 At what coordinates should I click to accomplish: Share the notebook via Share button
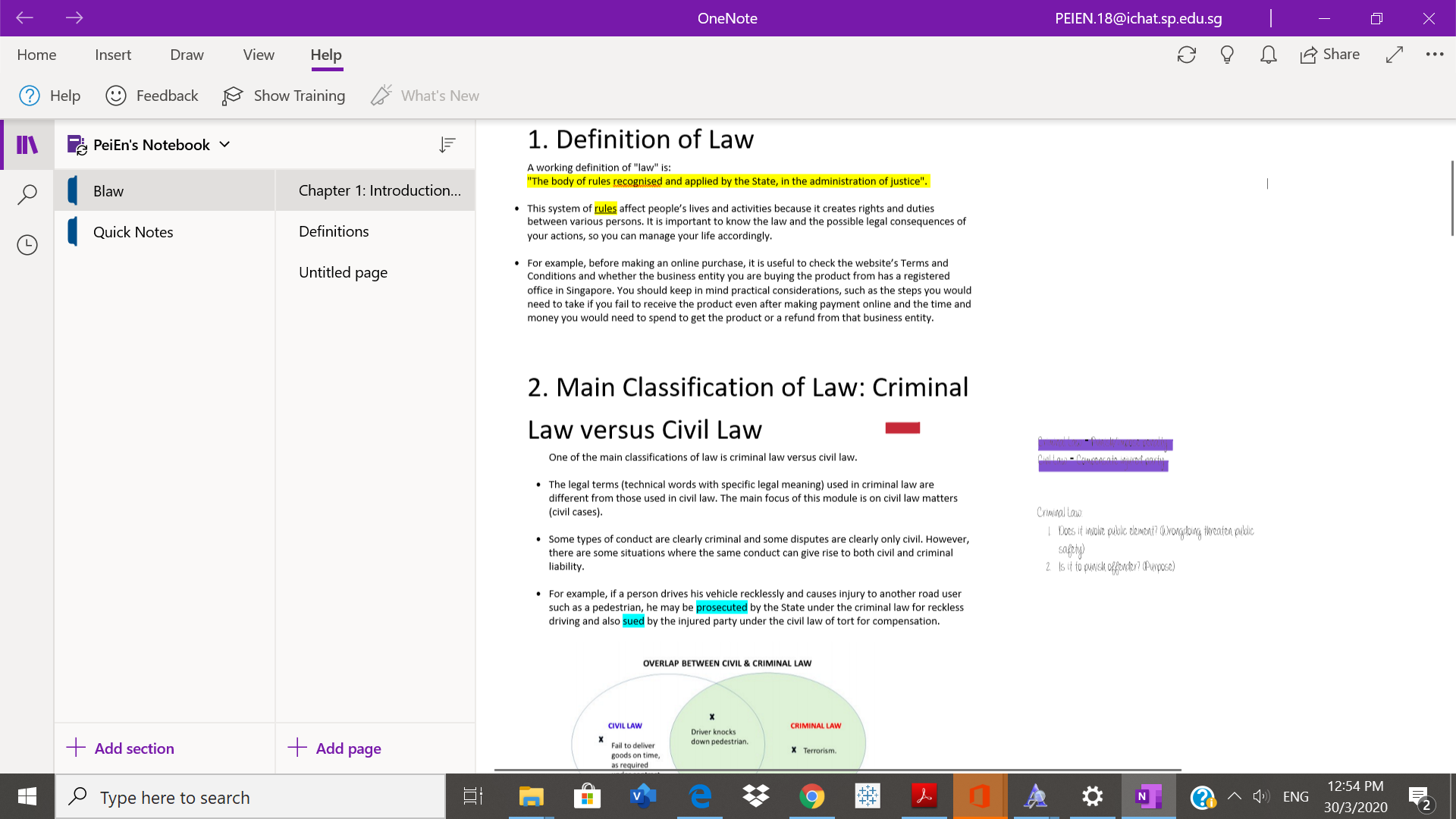1329,55
